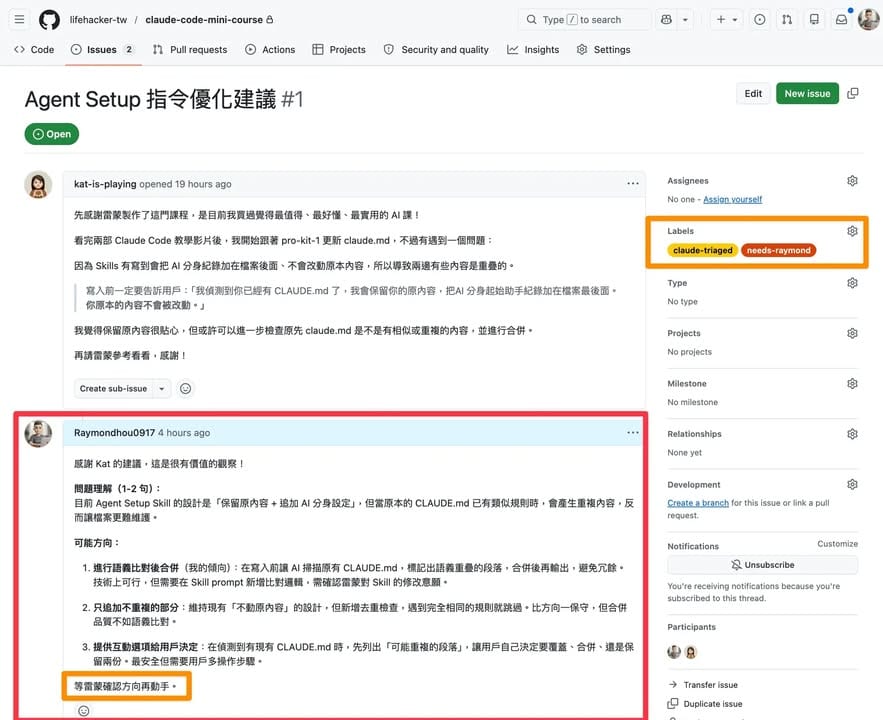
Task: Switch to the Code tab
Action: pos(34,50)
